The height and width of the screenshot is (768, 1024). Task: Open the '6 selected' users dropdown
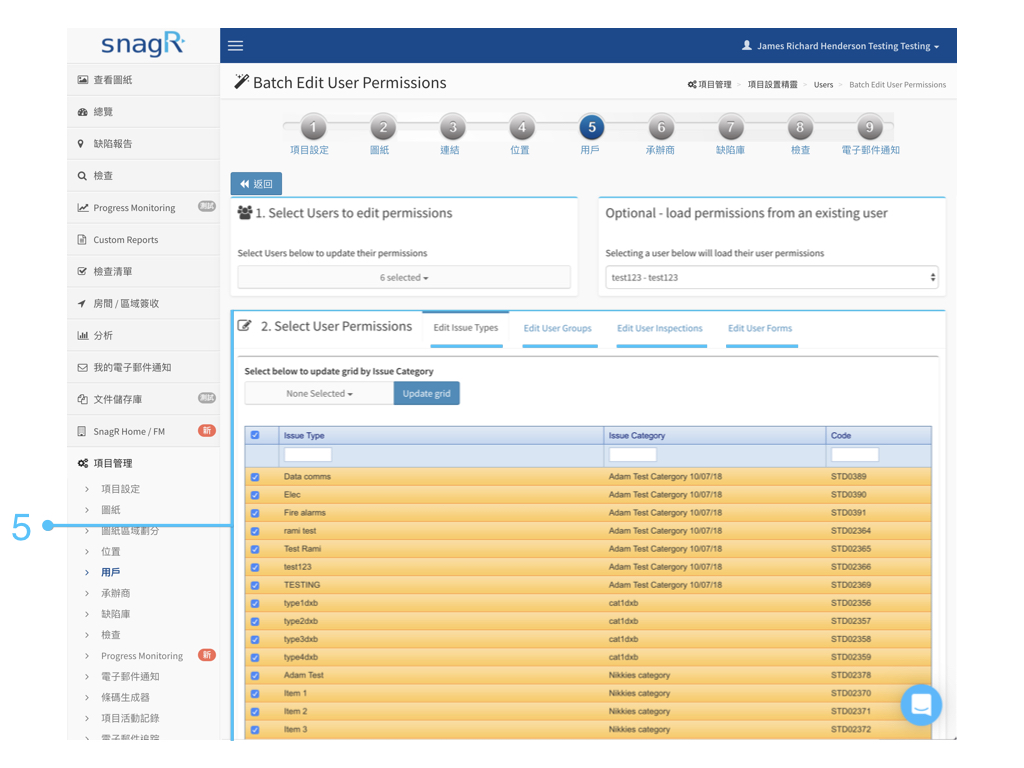pos(404,278)
